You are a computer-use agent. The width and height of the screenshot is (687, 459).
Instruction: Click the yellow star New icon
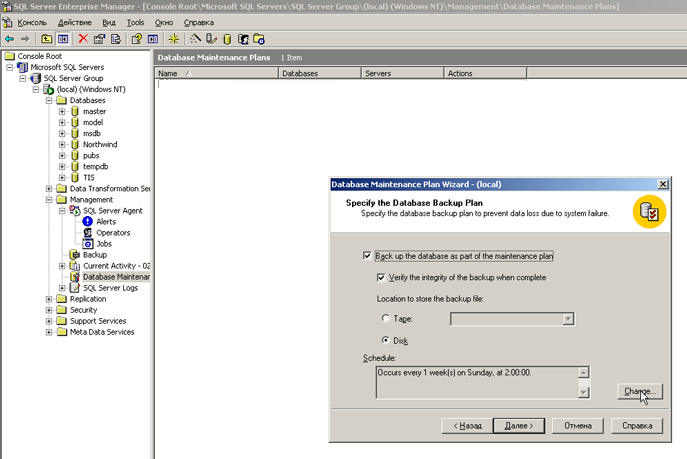[x=174, y=39]
